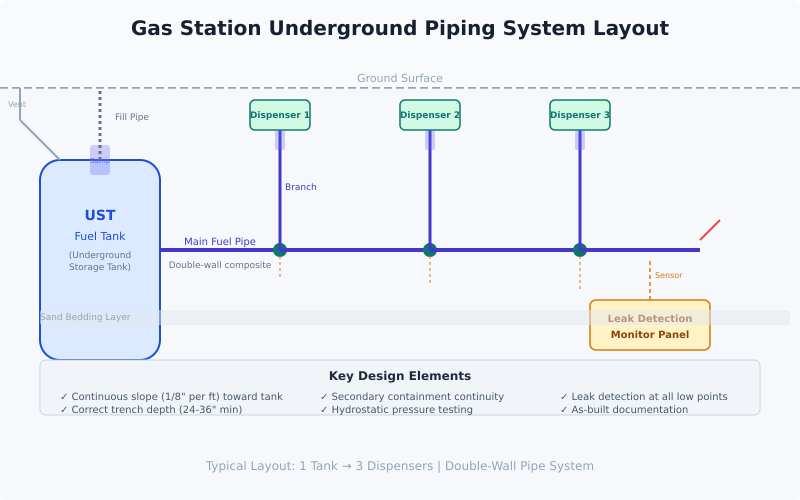Viewport: 800px width, 500px height.
Task: Click the 'Key Design Elements' heading
Action: (x=399, y=376)
